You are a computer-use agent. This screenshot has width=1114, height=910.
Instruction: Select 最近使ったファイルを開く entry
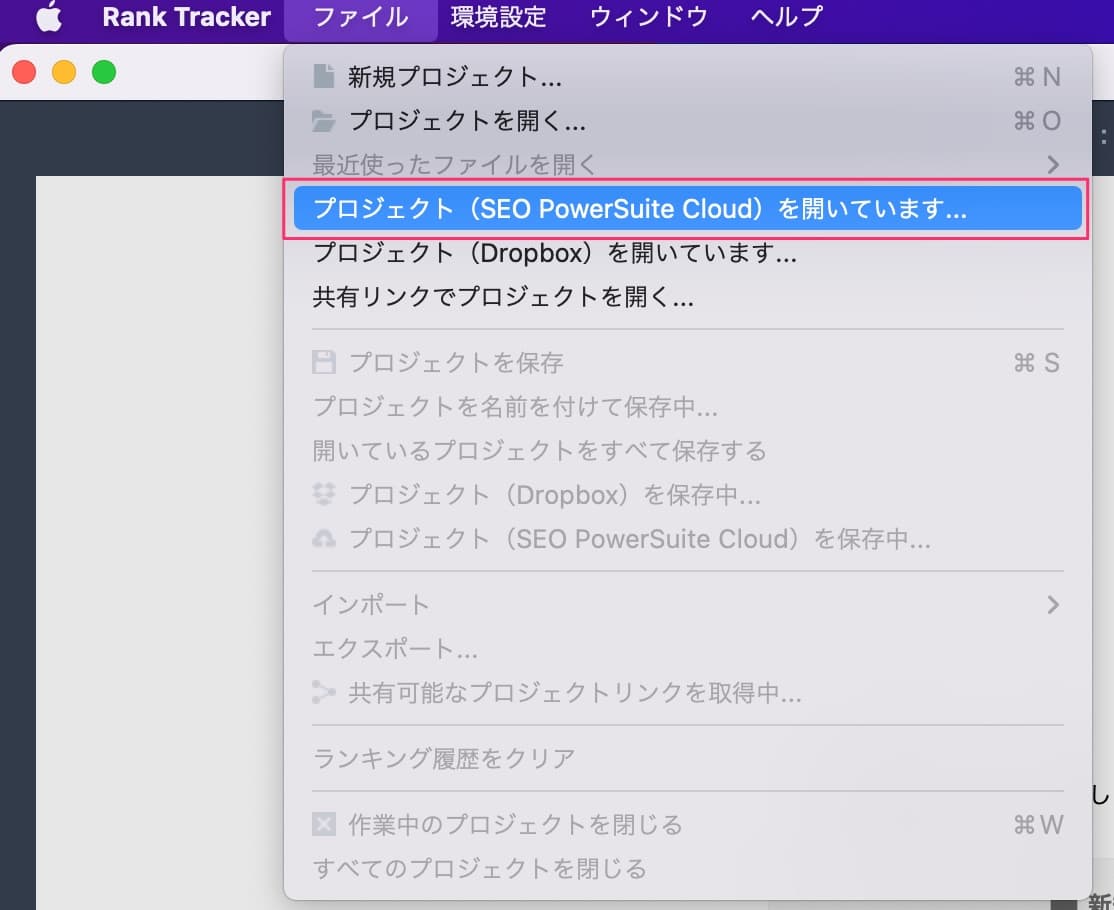tap(687, 165)
